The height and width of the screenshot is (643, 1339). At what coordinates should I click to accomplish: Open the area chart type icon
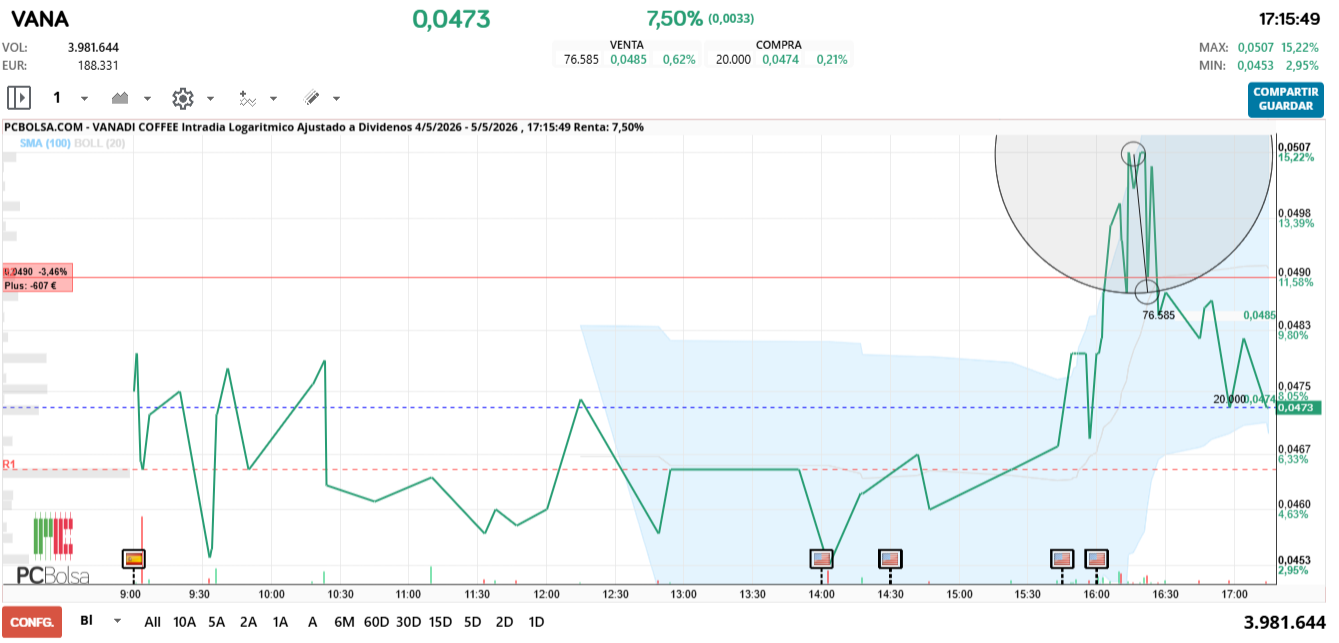click(122, 98)
